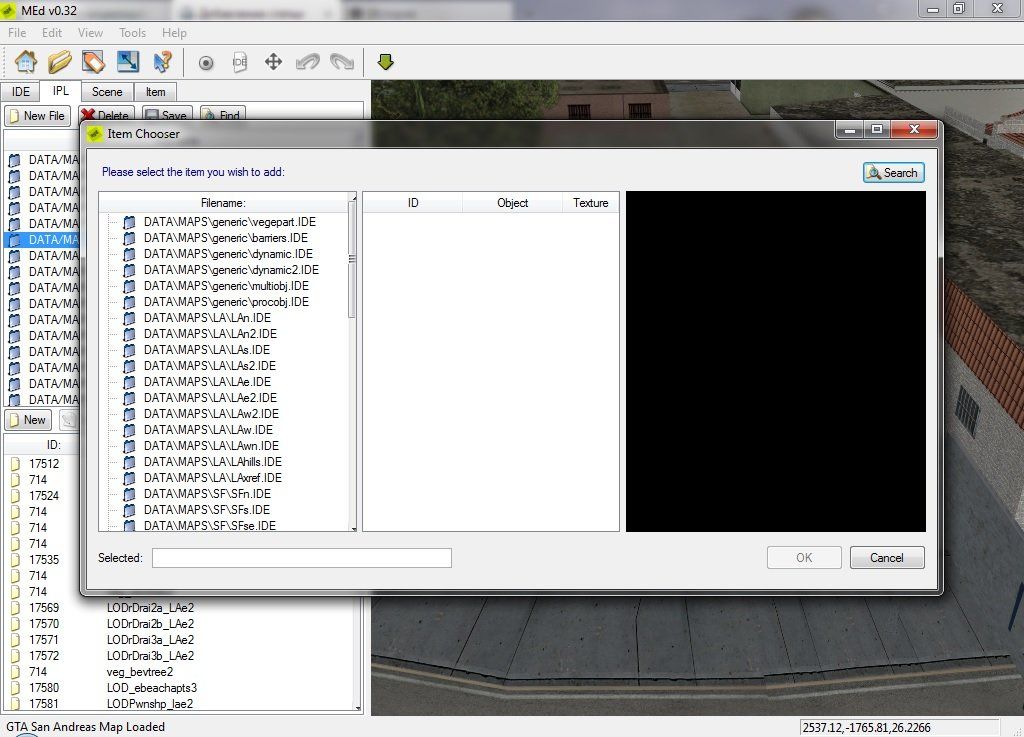
Task: Click icon beside vegepart.IDE in Item Chooser
Action: [x=129, y=223]
